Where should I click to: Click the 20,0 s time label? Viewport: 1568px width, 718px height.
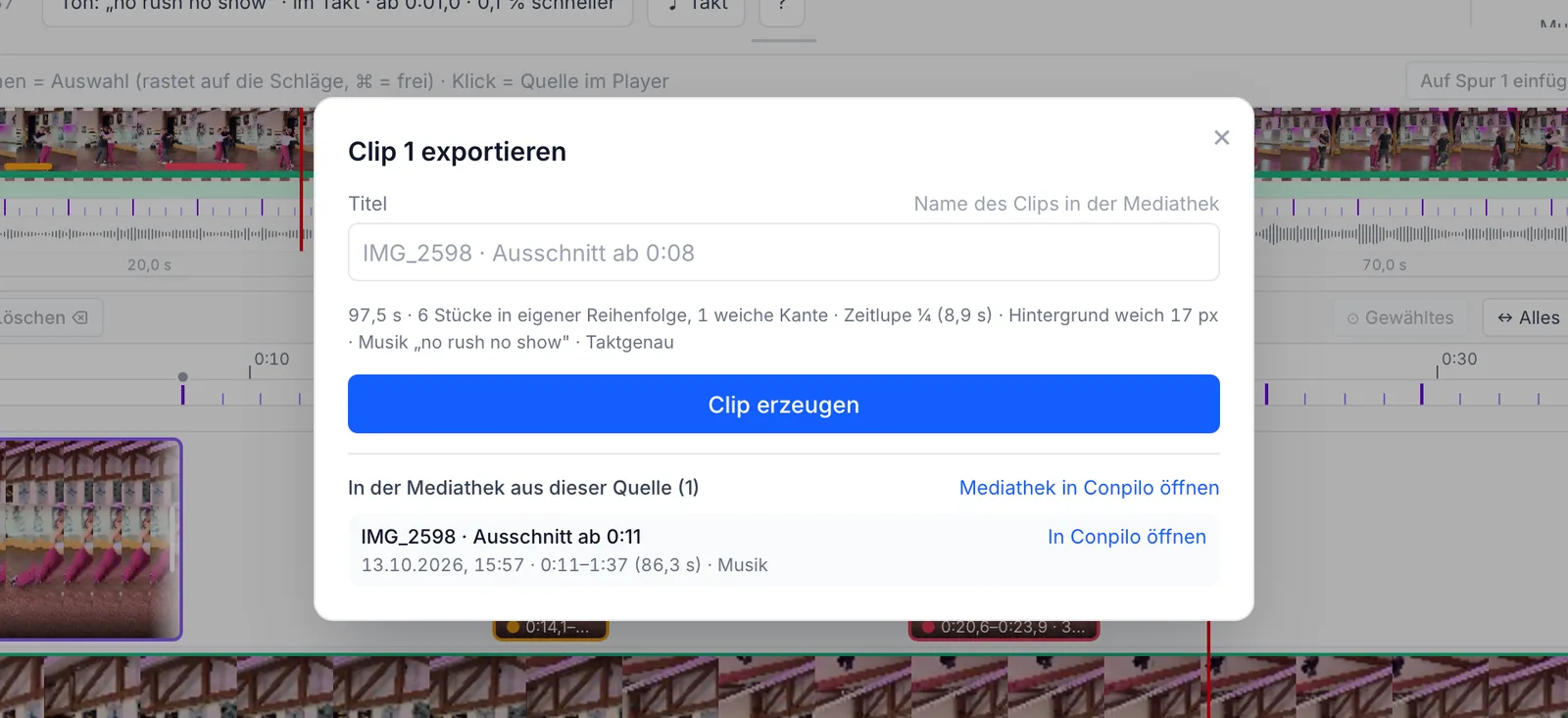[x=149, y=265]
